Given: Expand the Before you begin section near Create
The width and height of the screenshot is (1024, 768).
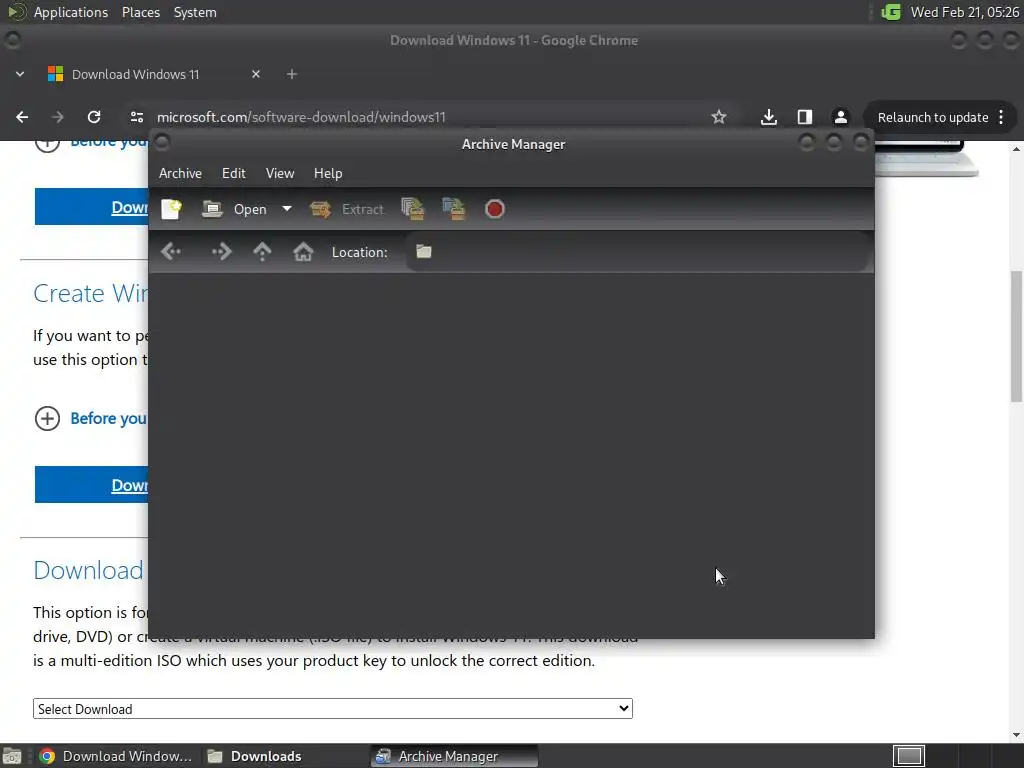Looking at the screenshot, I should point(90,418).
